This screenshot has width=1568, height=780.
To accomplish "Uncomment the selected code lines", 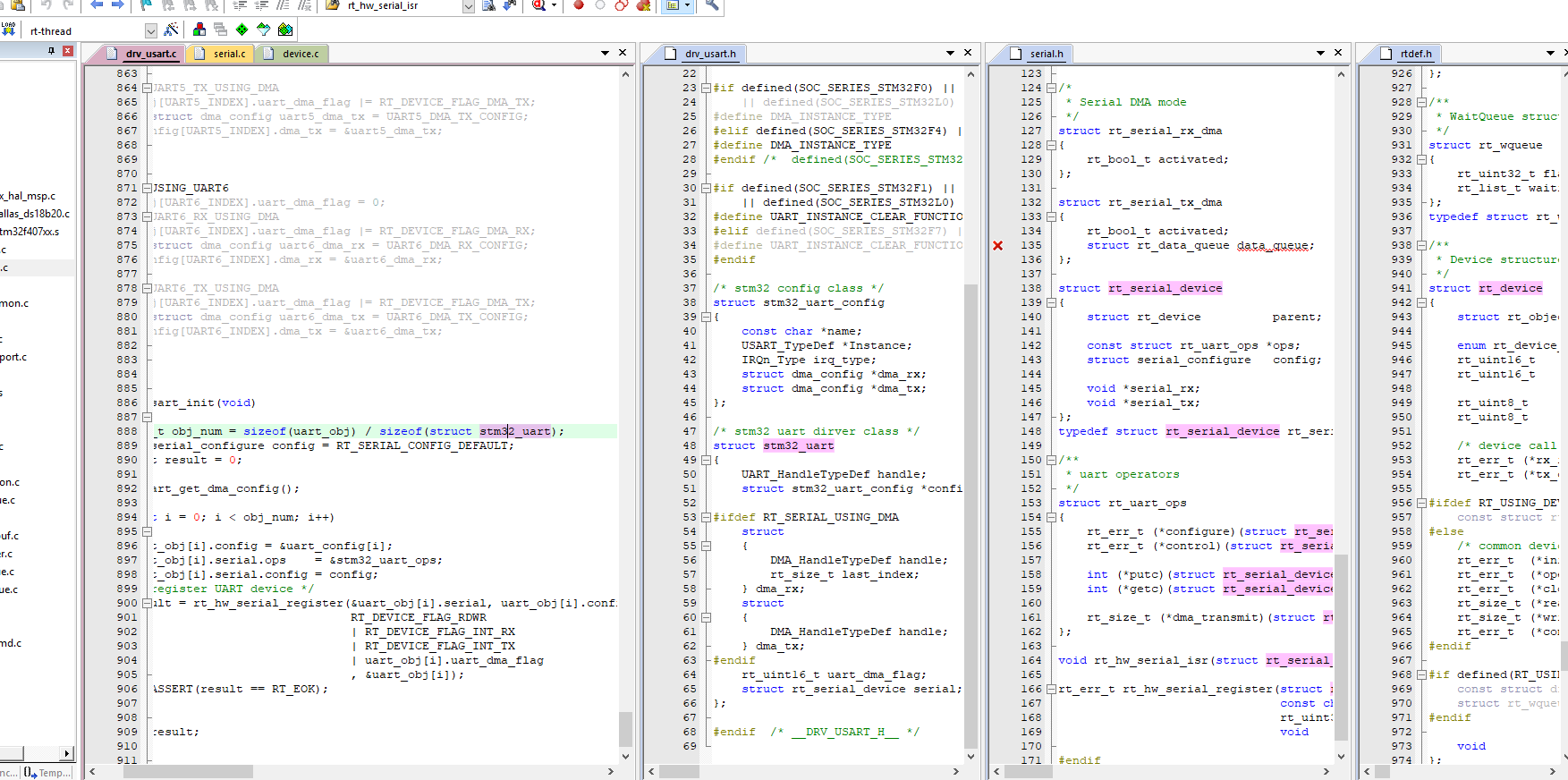I will [x=304, y=4].
